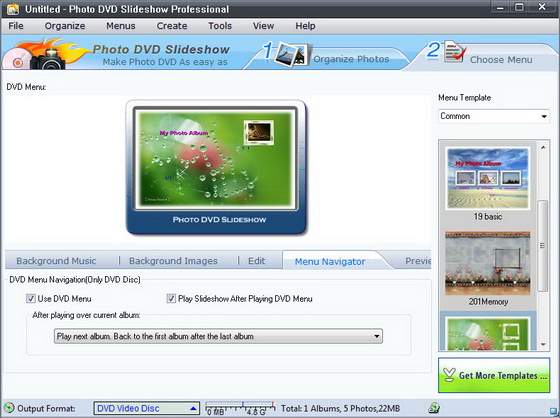Screen dimensions: 560x418
Task: Select the 19 basic menu template
Action: [x=488, y=179]
